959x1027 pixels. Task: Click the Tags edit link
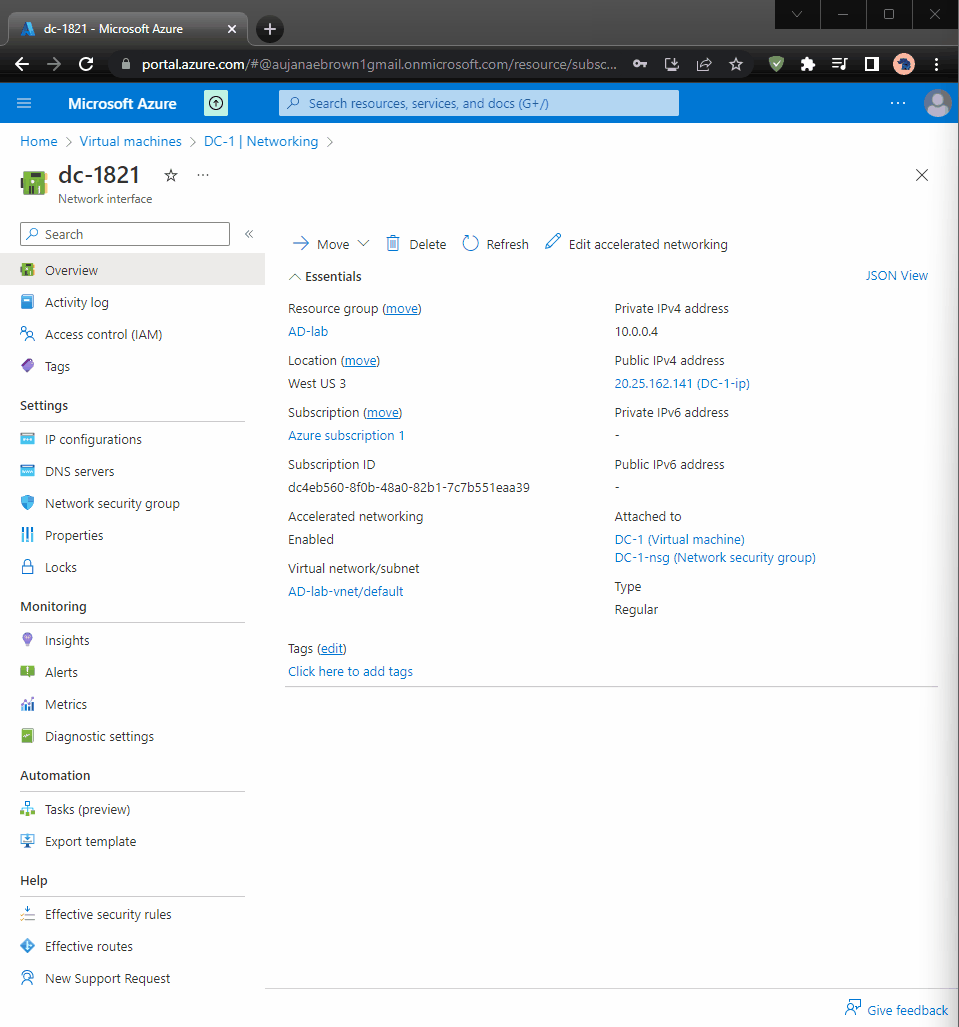(331, 648)
